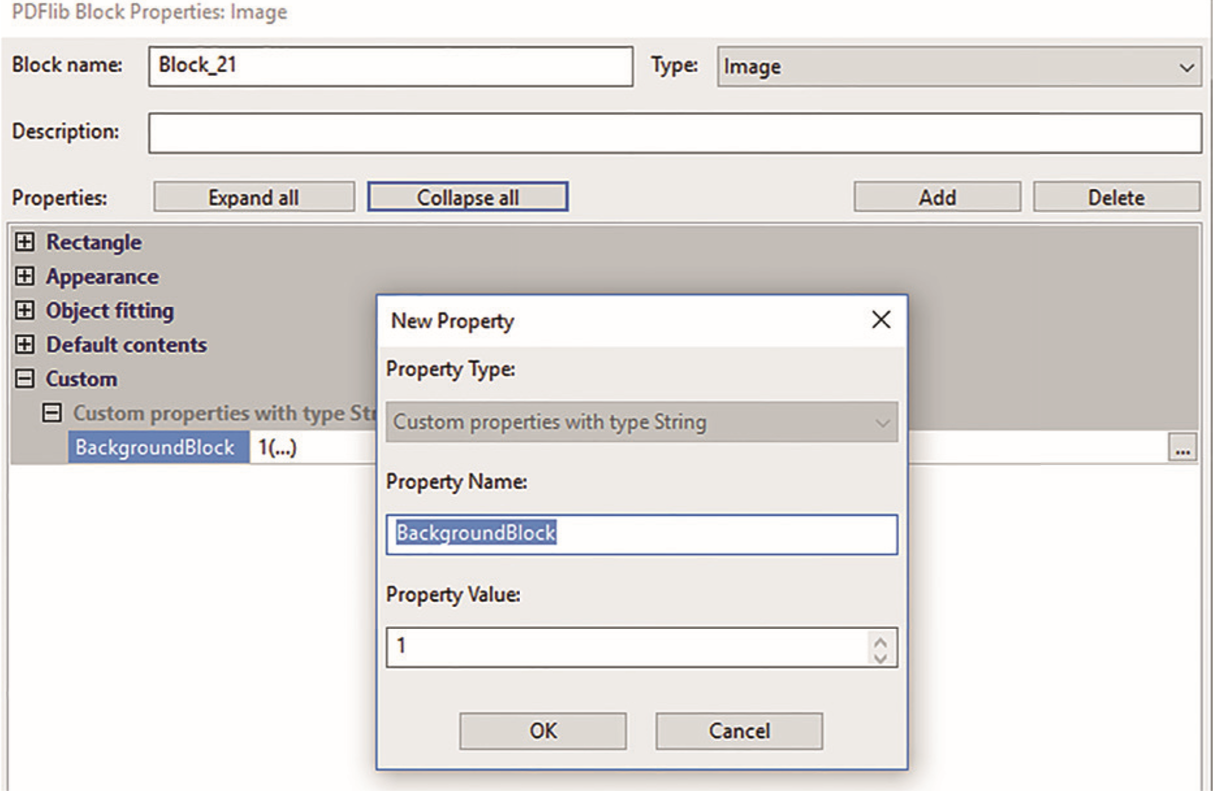Expand the Object fitting group
This screenshot has width=1214, height=792.
(26, 311)
